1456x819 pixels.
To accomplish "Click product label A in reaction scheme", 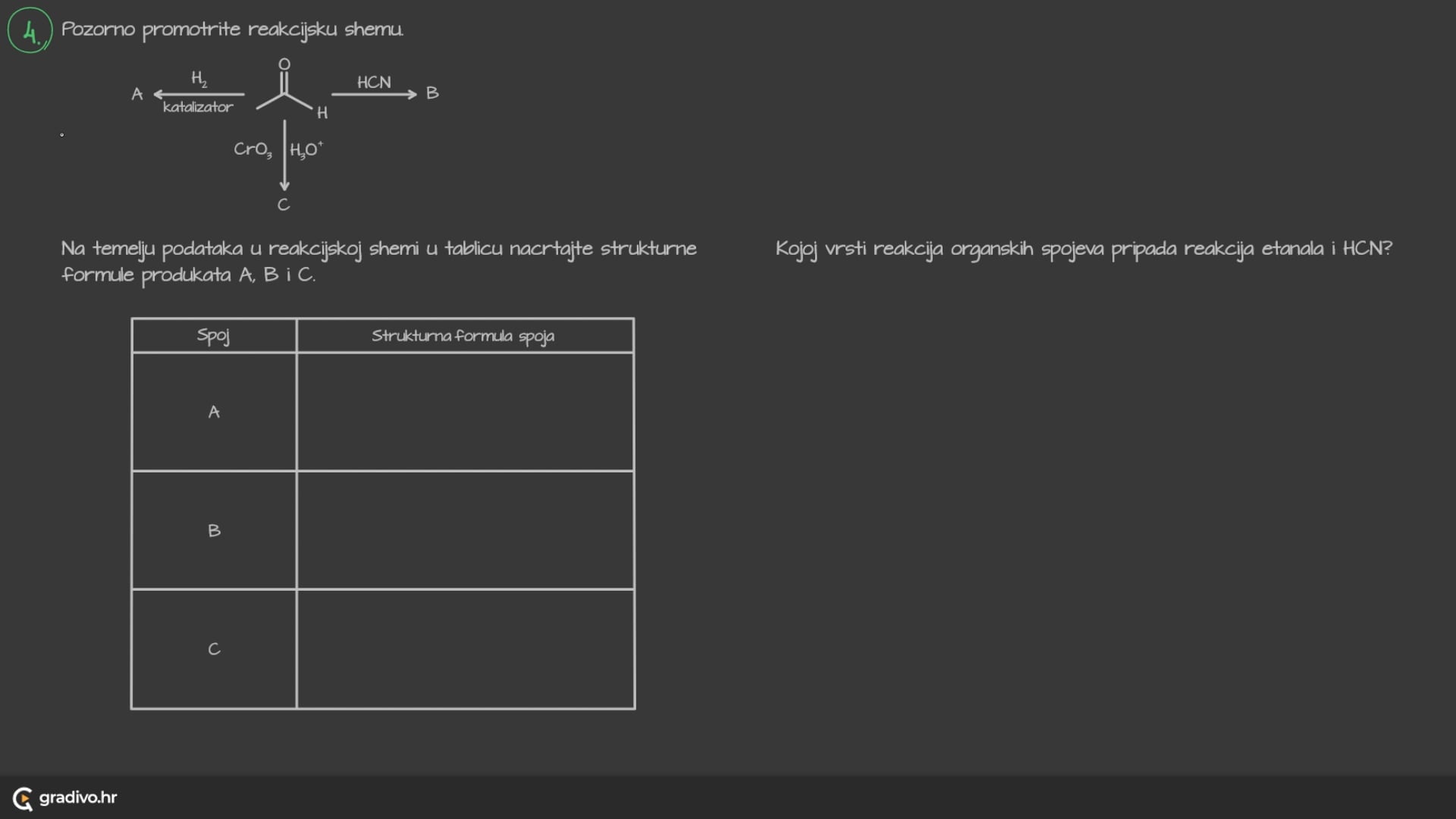I will pyautogui.click(x=137, y=94).
